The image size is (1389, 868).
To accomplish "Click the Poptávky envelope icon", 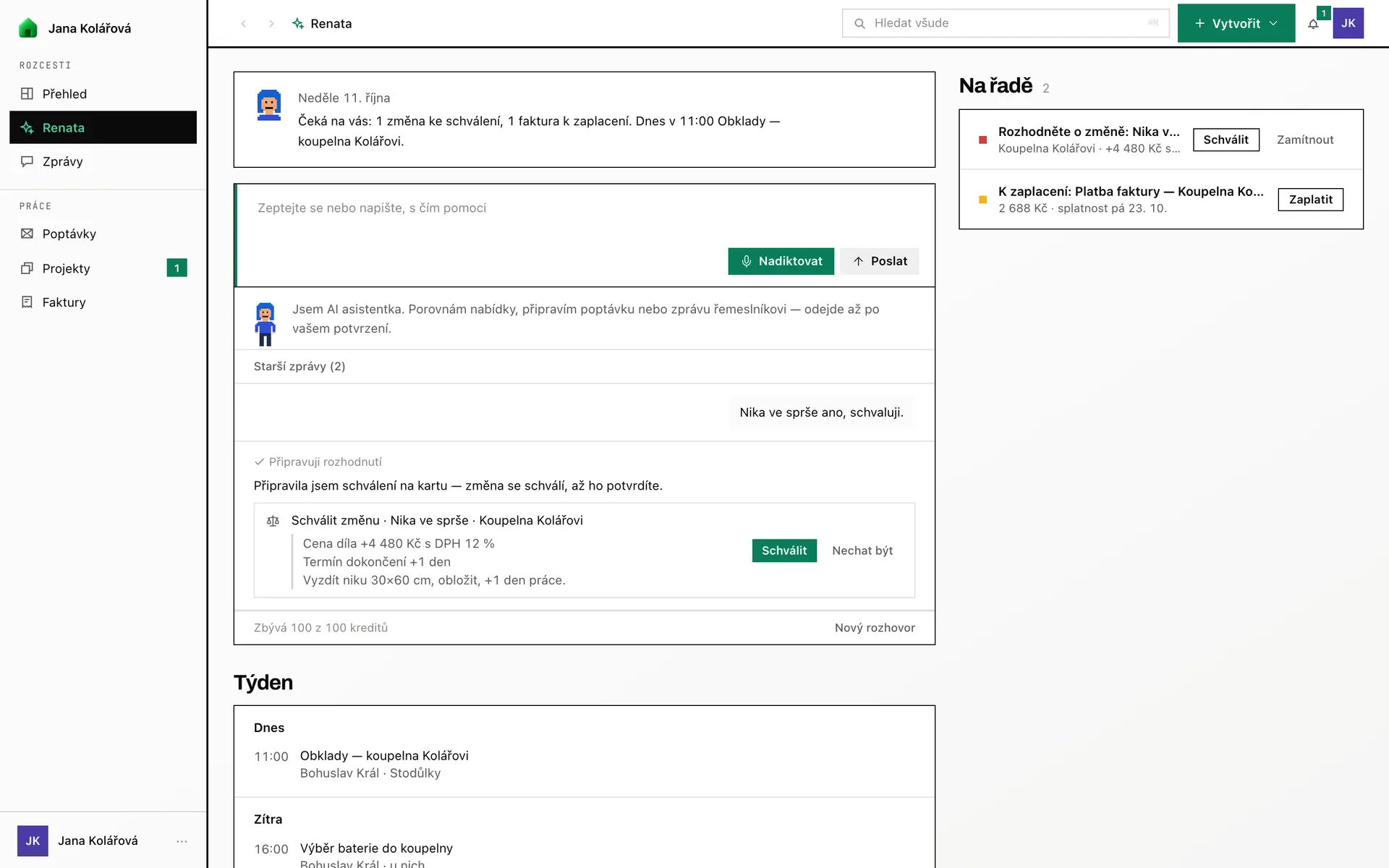I will tap(27, 234).
